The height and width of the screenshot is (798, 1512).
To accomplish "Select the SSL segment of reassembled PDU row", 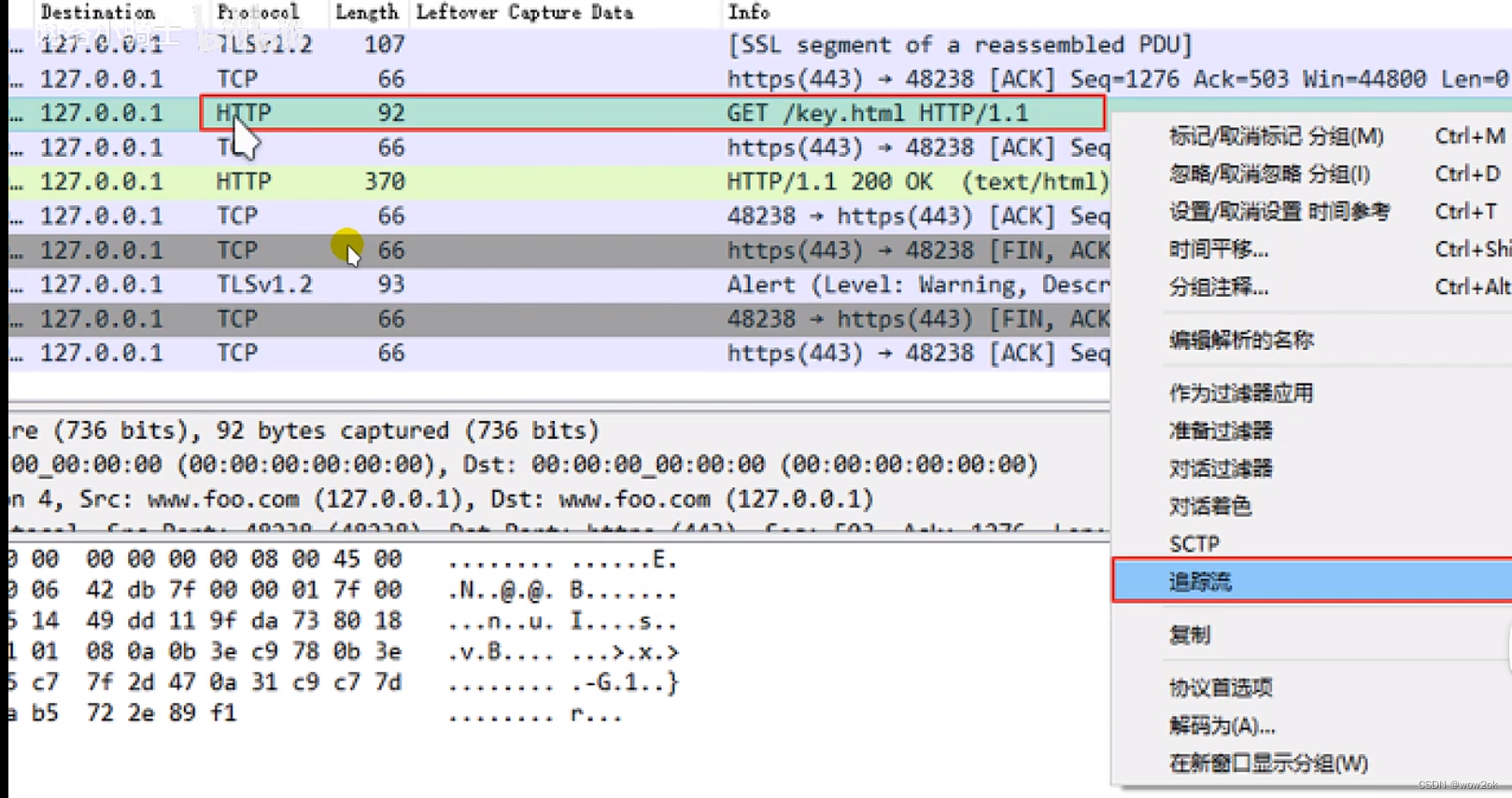I will (x=760, y=44).
